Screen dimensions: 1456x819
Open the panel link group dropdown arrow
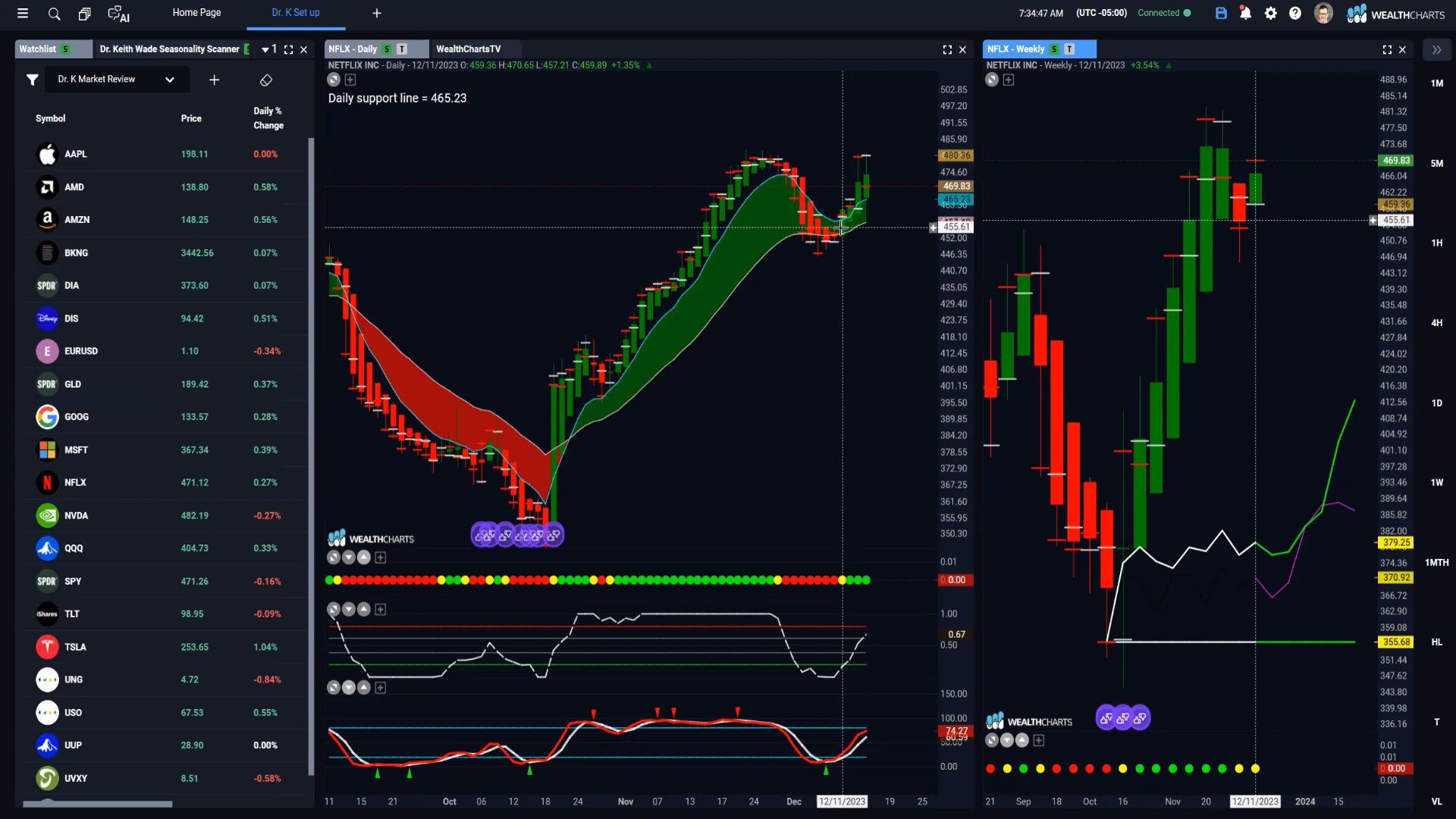(x=265, y=49)
